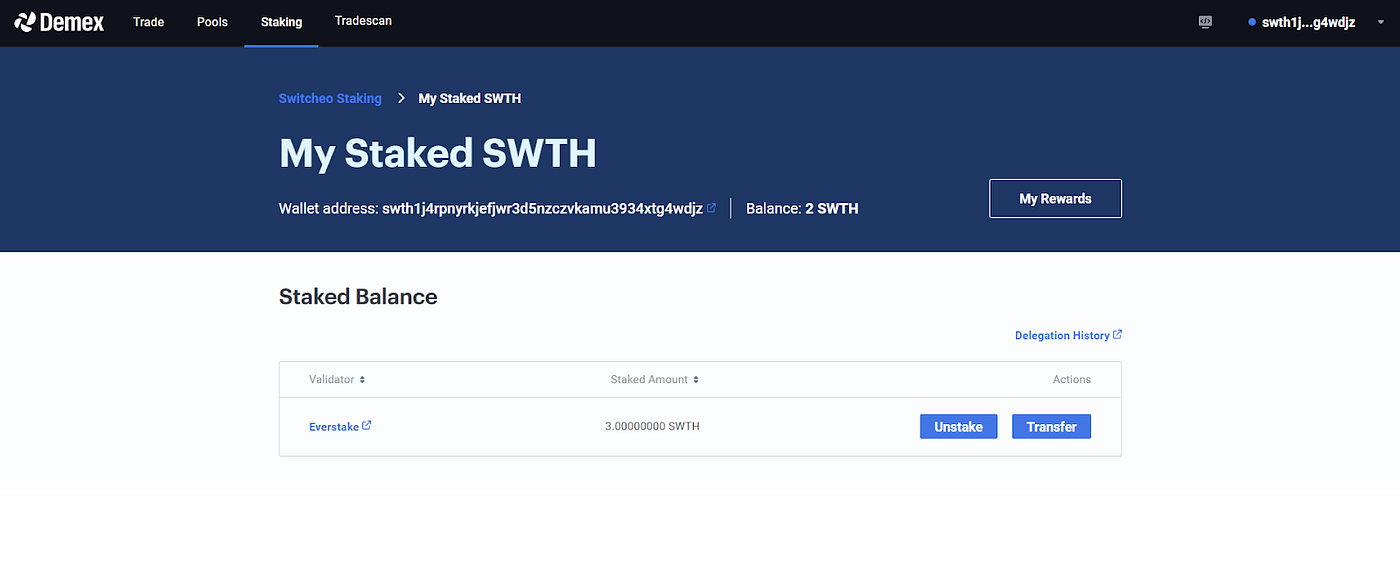Viewport: 1400px width, 585px height.
Task: Open the Trade tab
Action: point(148,22)
